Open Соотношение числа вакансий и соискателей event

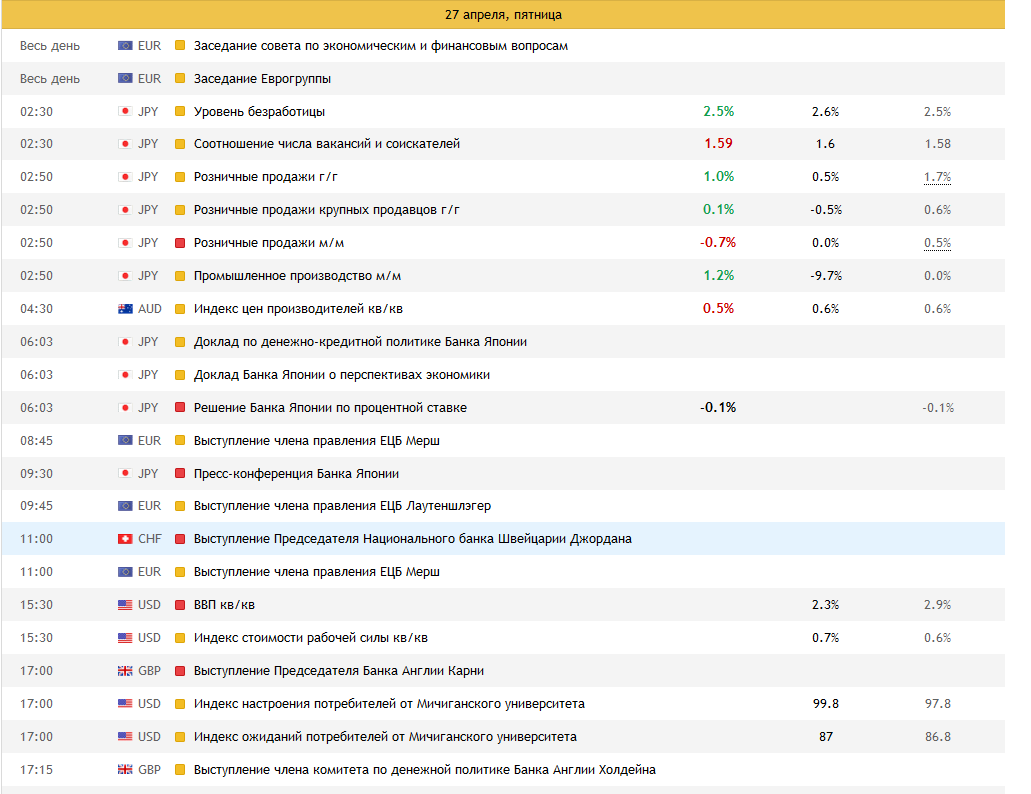pos(327,144)
